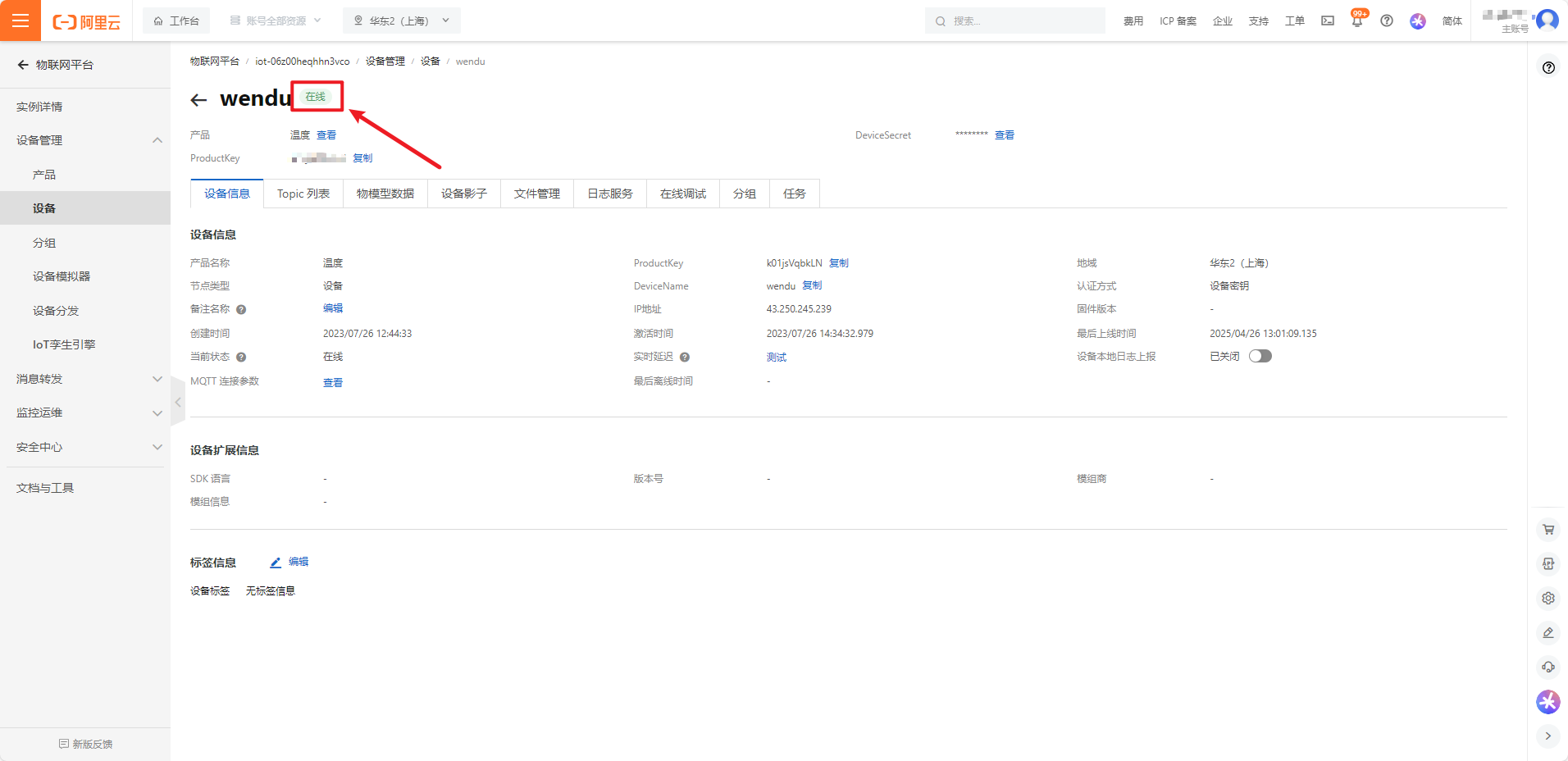1568x761 pixels.
Task: Open the 账号全部资源 dropdown
Action: coord(275,20)
